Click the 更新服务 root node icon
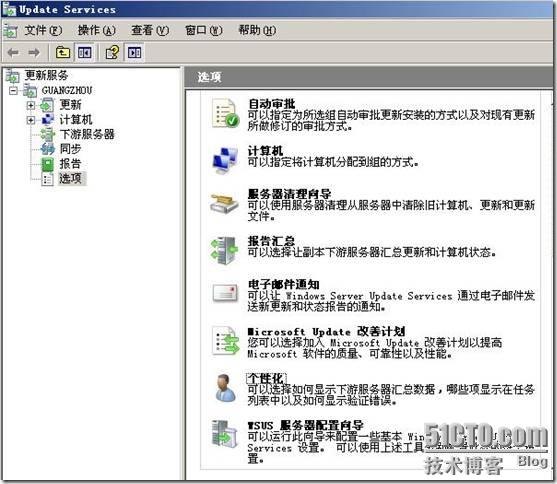The image size is (557, 484). coord(12,76)
